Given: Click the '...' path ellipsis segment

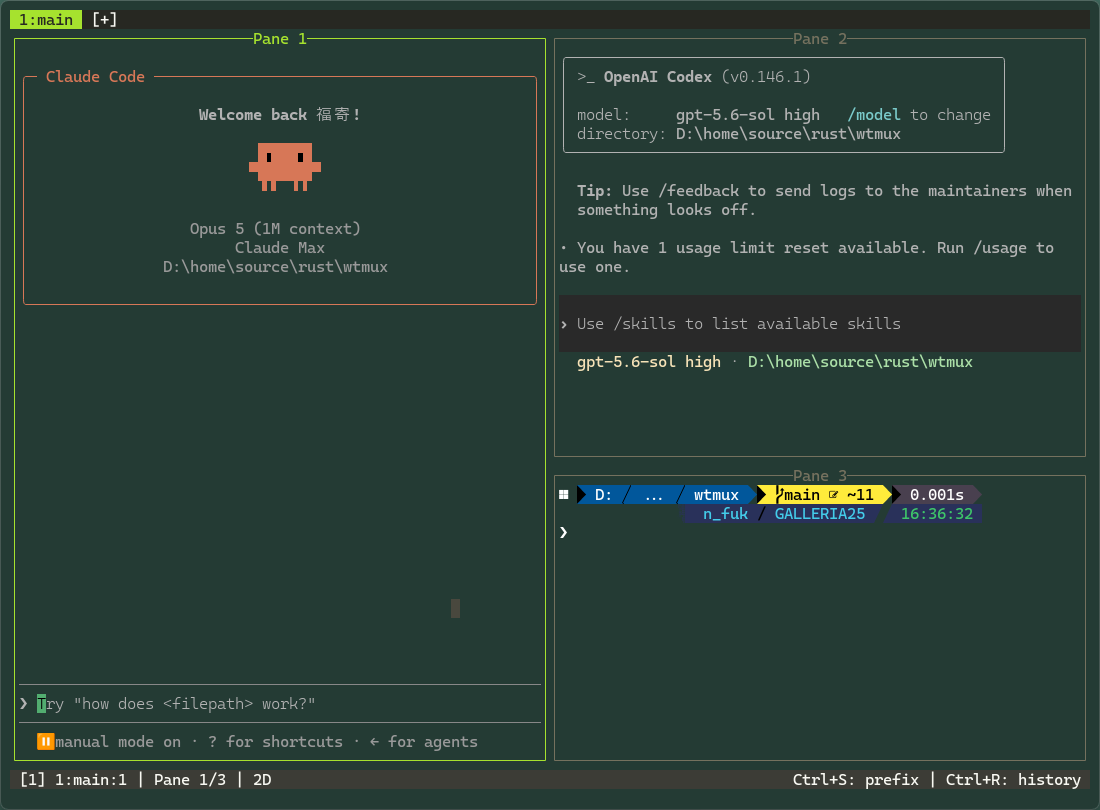Looking at the screenshot, I should [654, 494].
